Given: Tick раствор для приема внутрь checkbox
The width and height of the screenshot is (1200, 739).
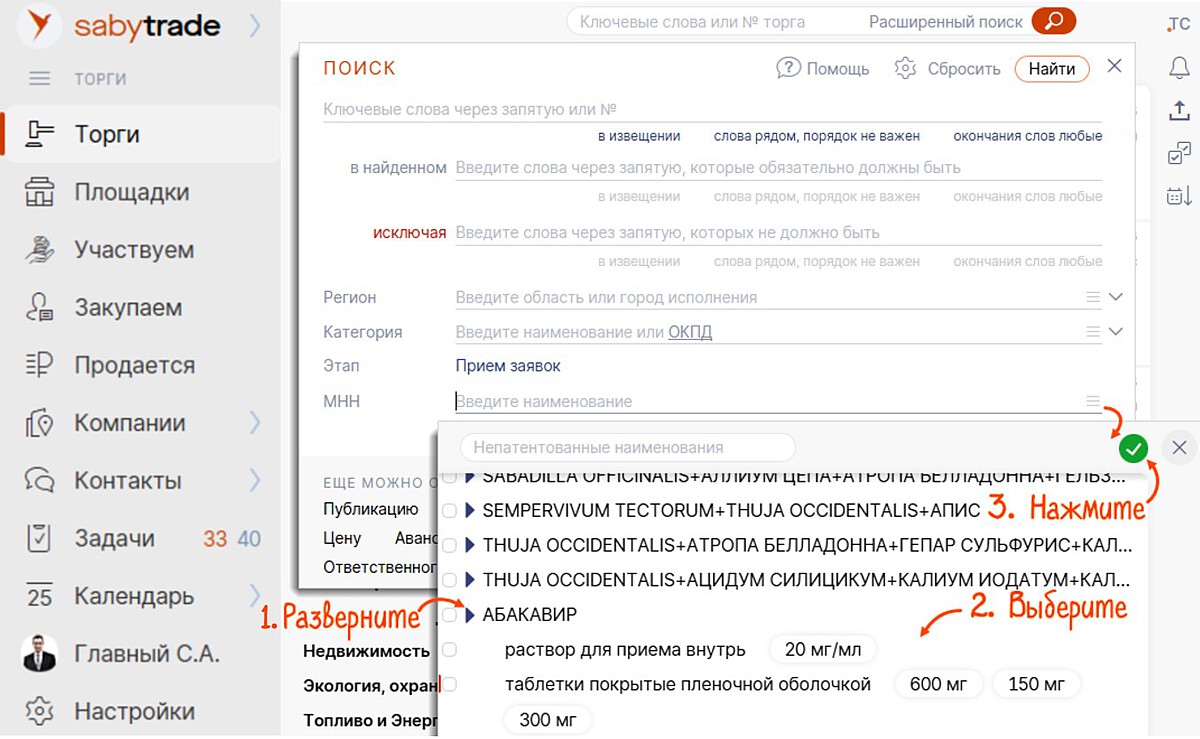Looking at the screenshot, I should [450, 650].
